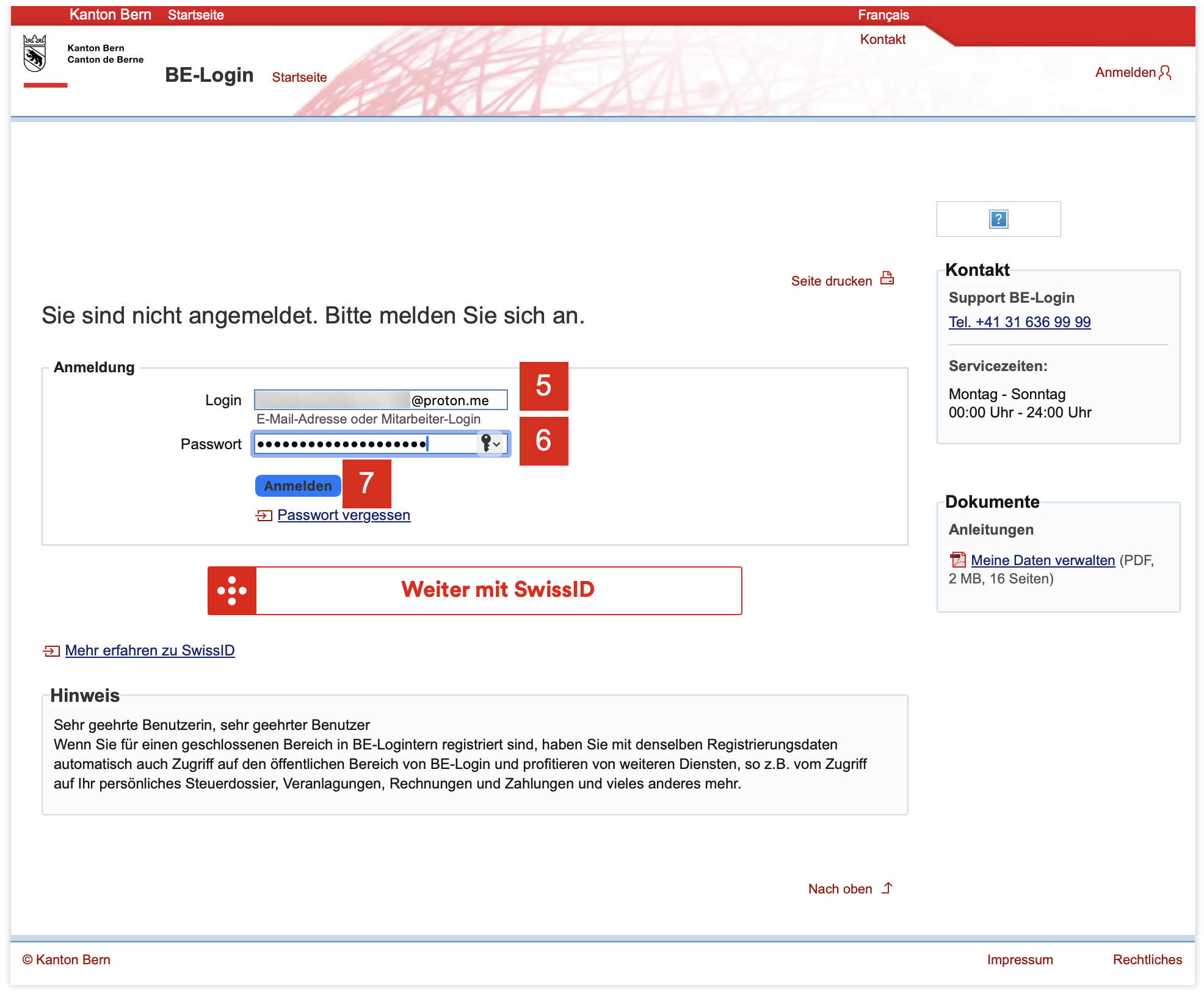
Task: Click the printer icon beside Seite drucken
Action: pyautogui.click(x=887, y=279)
